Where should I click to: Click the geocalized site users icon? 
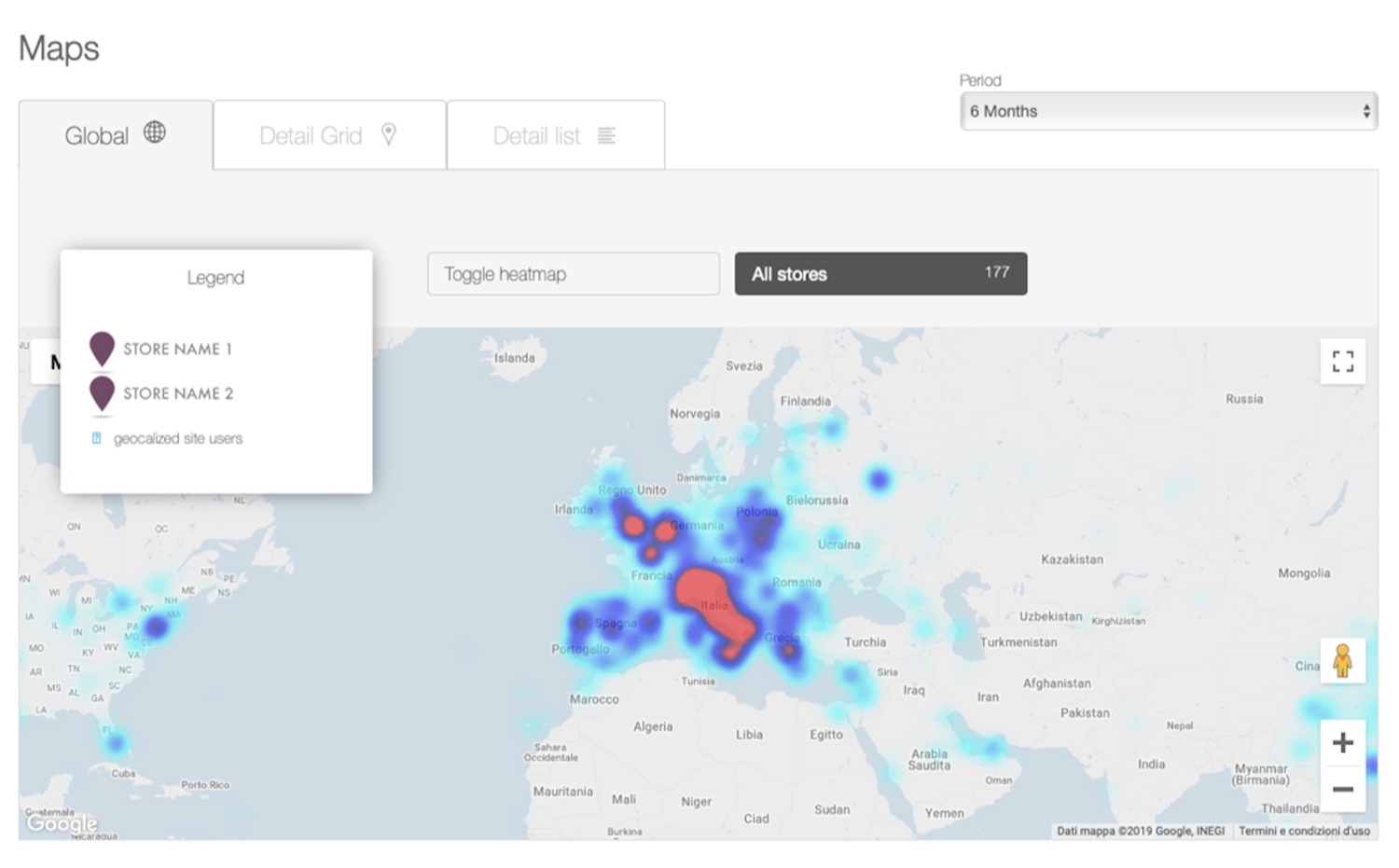pos(96,438)
